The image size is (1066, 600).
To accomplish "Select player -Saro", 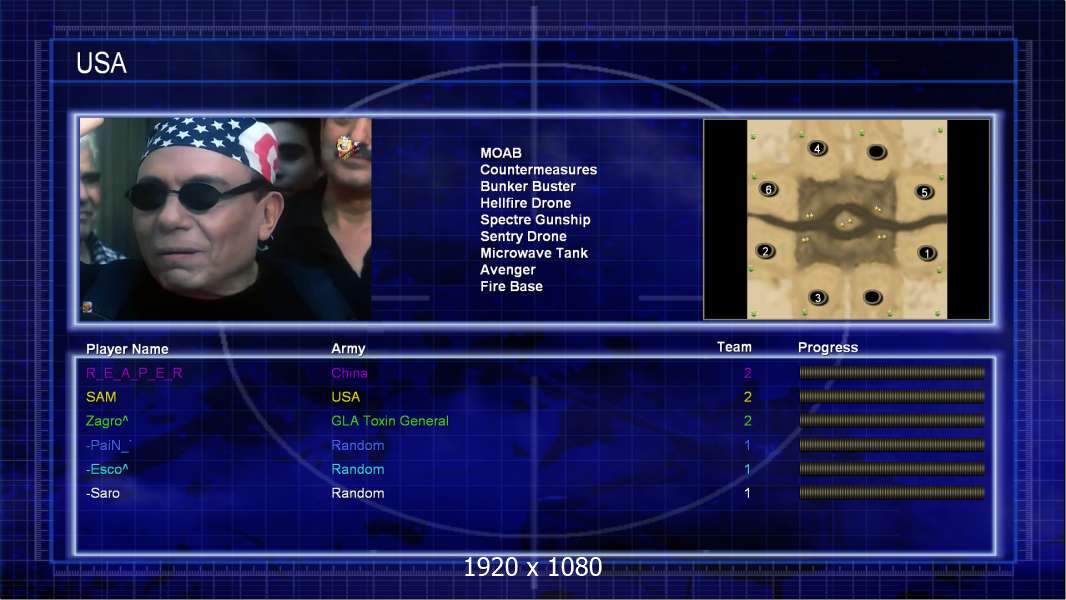I will [103, 493].
